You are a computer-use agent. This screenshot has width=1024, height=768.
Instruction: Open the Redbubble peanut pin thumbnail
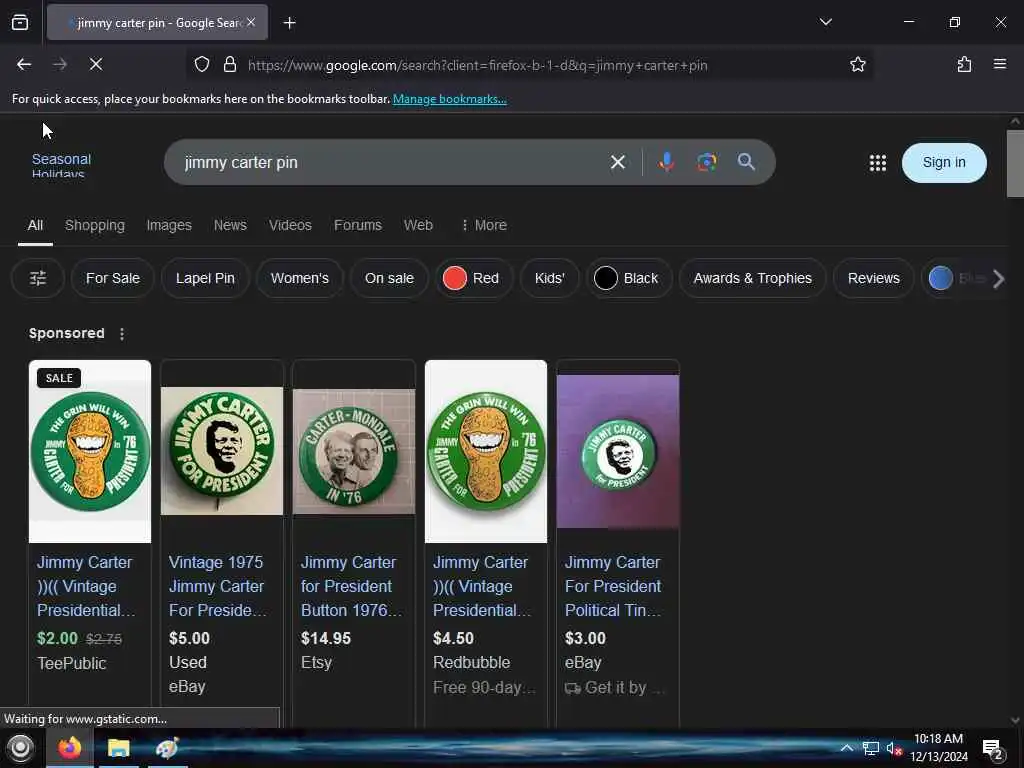486,451
